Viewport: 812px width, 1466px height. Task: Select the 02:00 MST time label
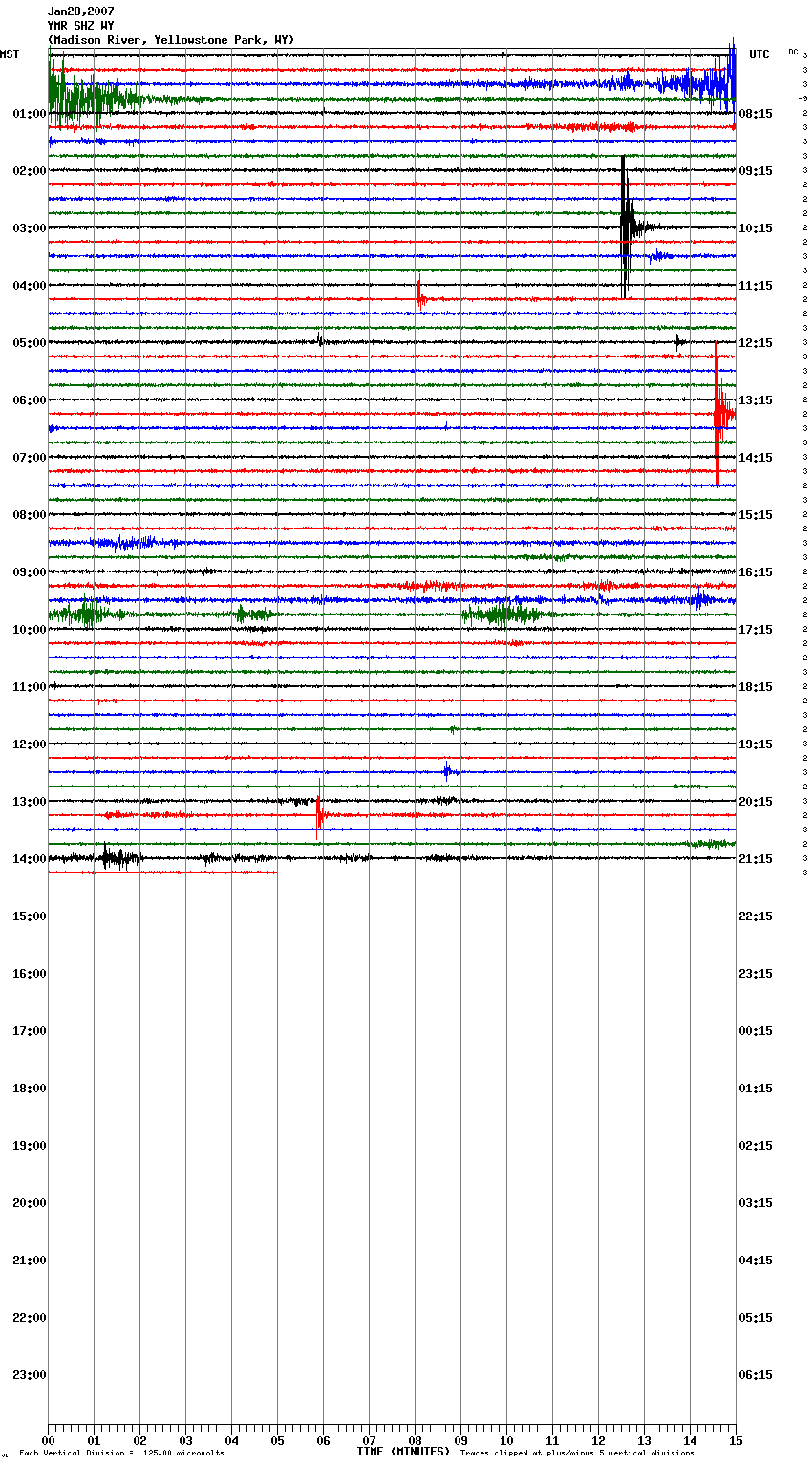30,171
